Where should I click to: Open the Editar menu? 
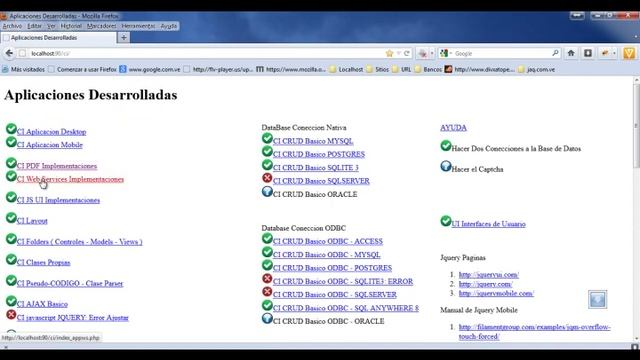click(34, 26)
